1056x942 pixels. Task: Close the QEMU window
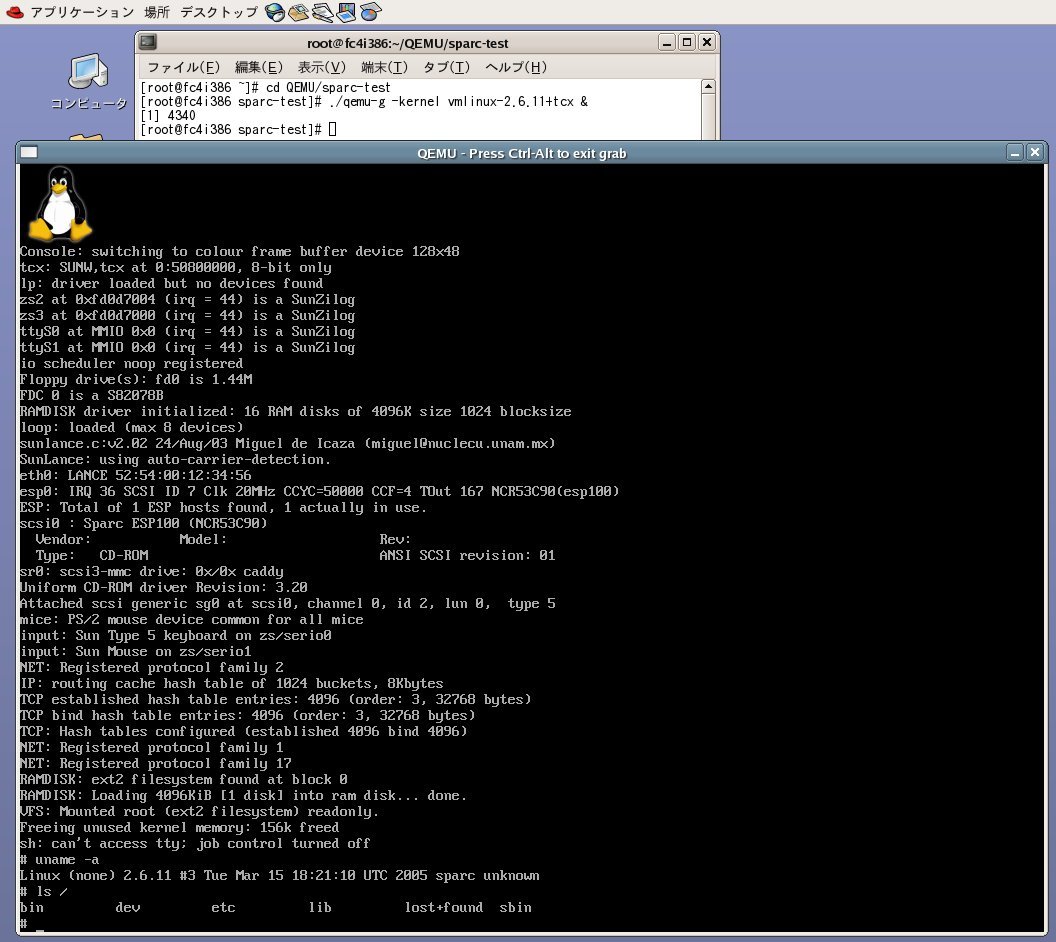(x=1035, y=153)
